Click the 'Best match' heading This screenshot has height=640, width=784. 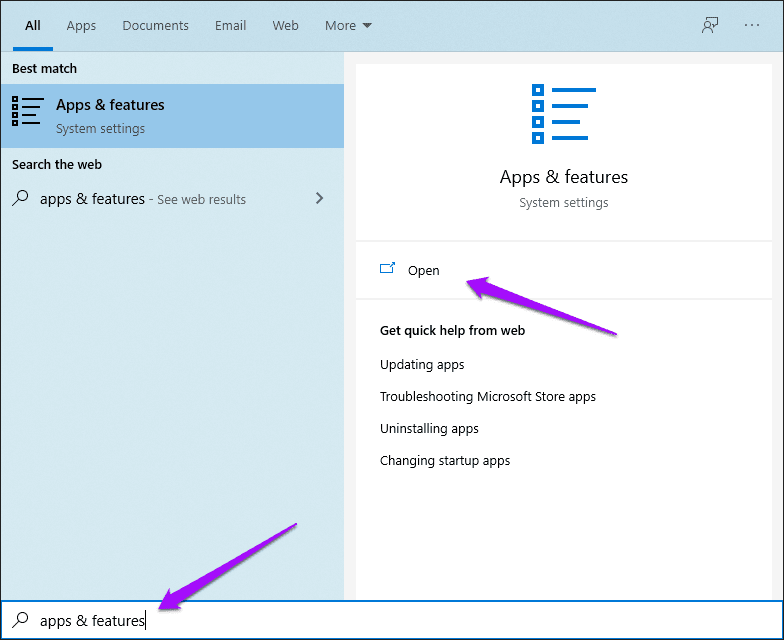pos(44,68)
